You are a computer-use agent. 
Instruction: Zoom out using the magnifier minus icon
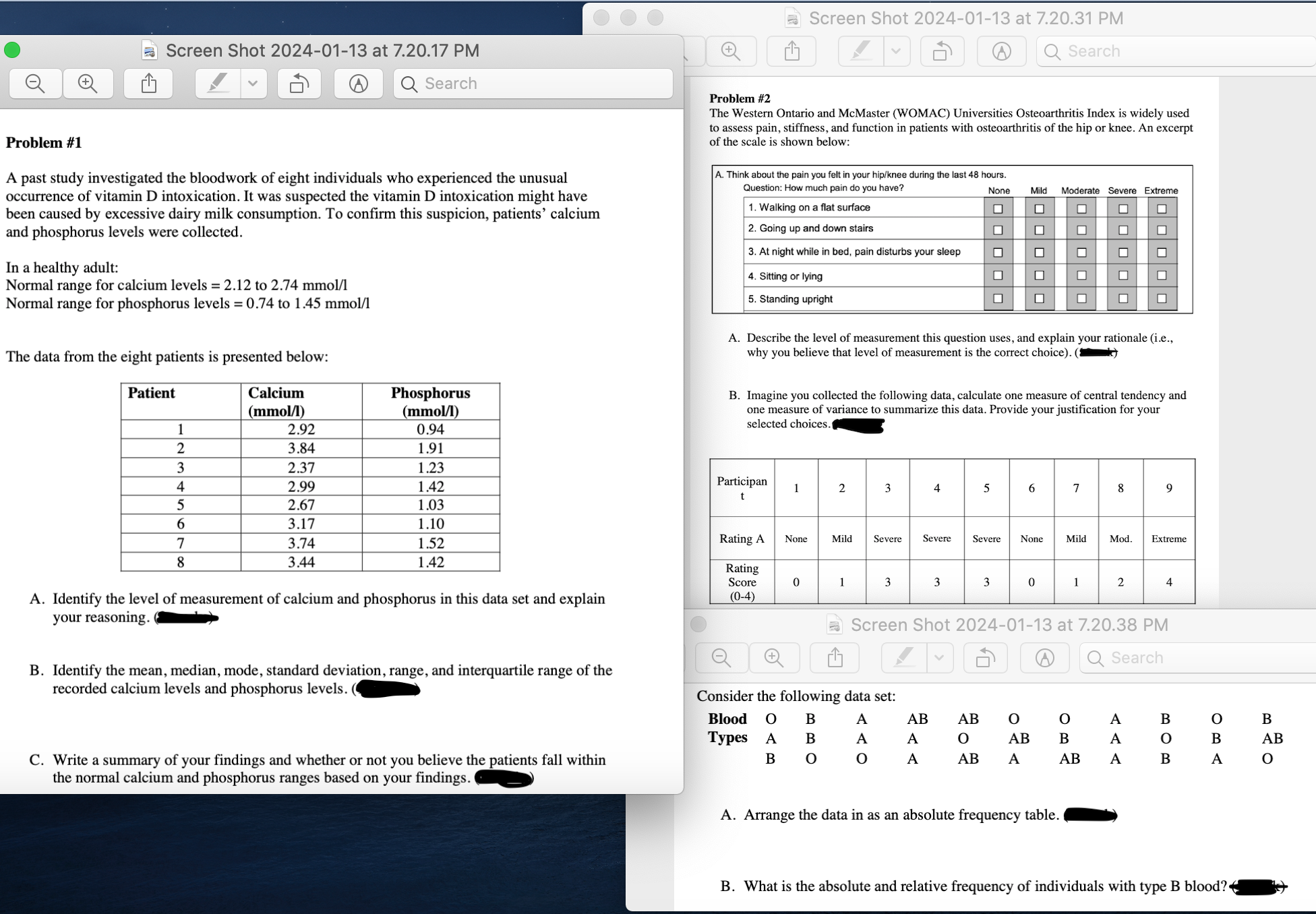coord(34,83)
